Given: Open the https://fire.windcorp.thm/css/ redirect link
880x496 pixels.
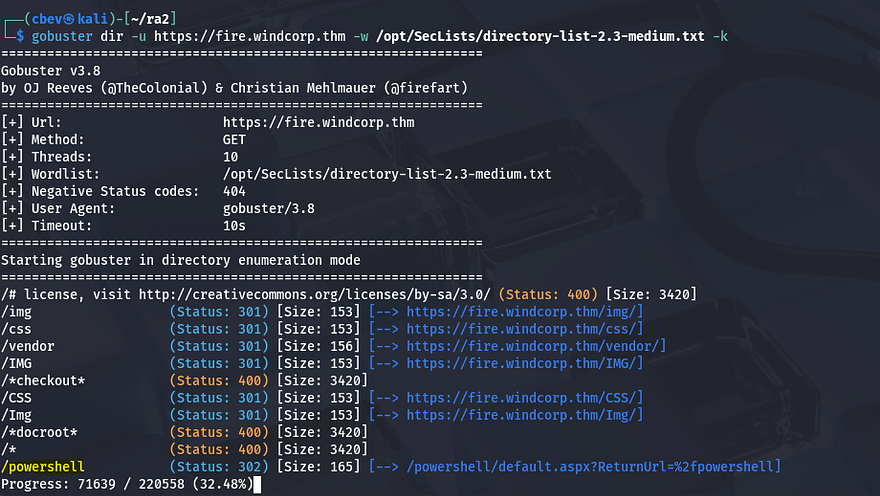Looking at the screenshot, I should pyautogui.click(x=524, y=329).
